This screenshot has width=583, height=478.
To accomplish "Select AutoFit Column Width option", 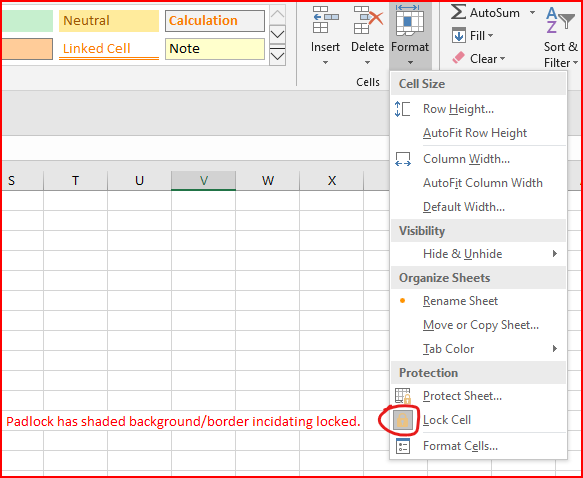I will [x=479, y=183].
